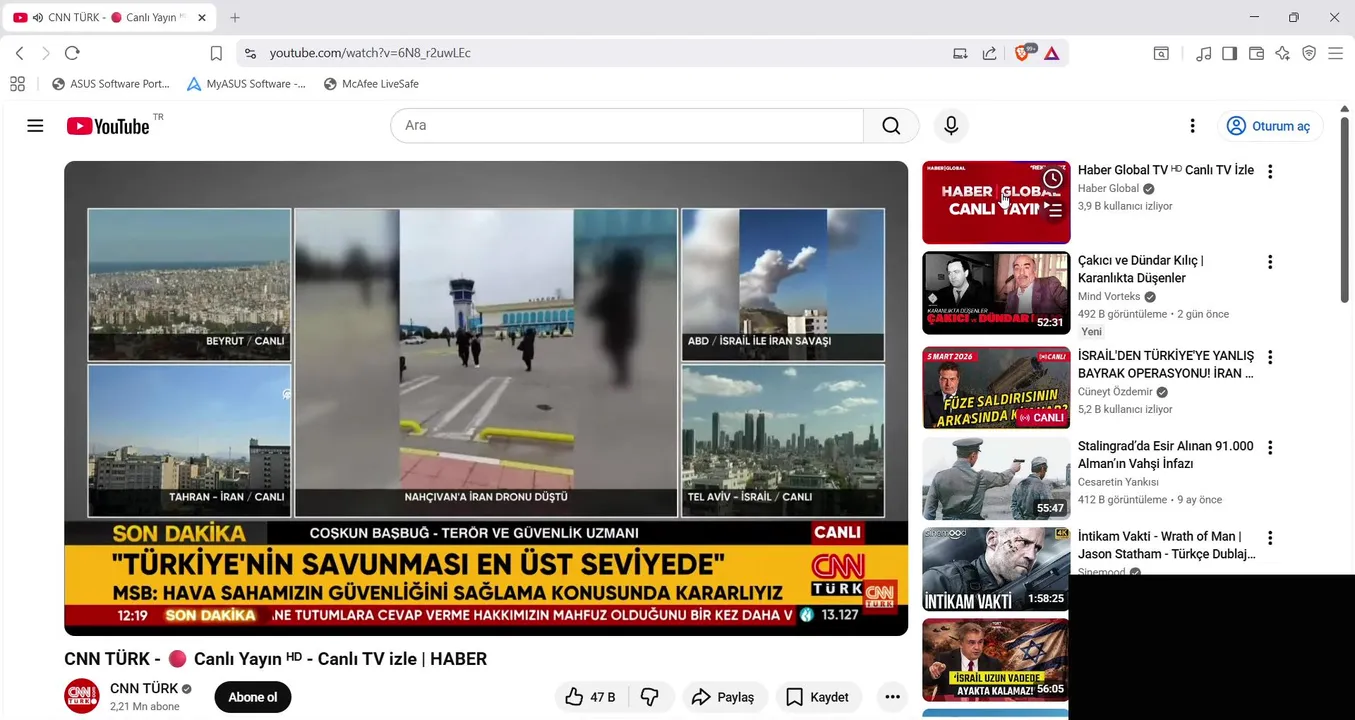Click the magnifier search button

(x=891, y=126)
